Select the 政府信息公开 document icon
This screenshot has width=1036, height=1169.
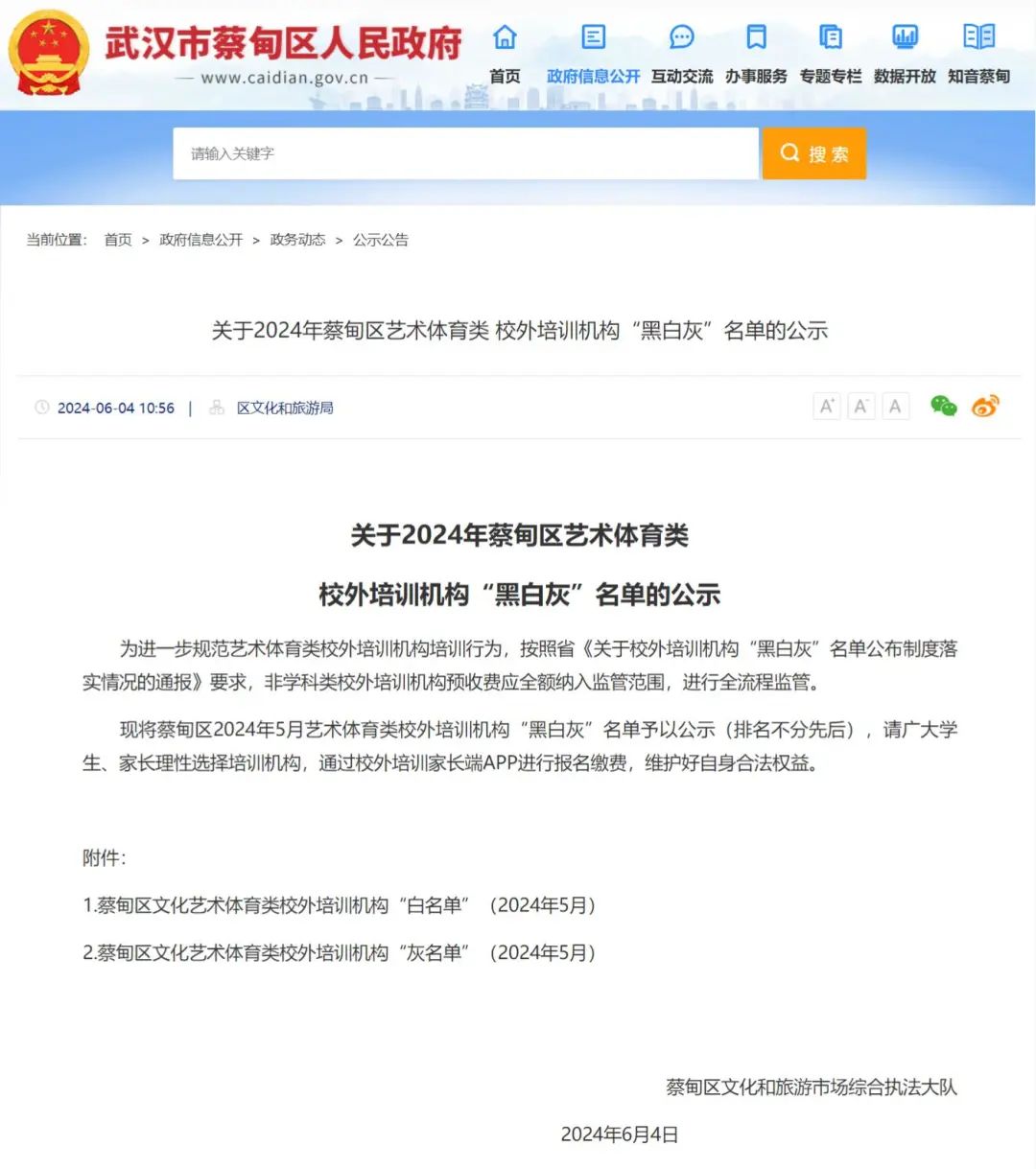point(594,37)
